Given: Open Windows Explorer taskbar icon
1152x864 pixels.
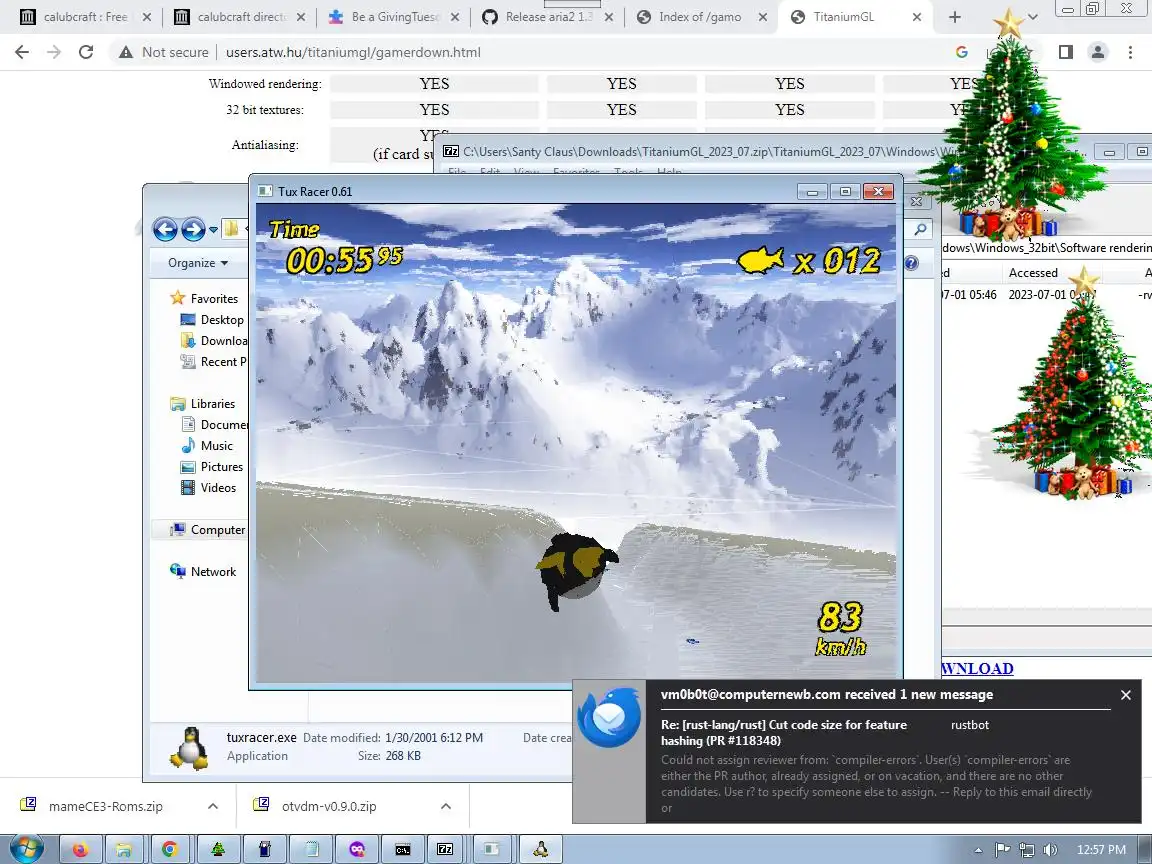Looking at the screenshot, I should (125, 849).
